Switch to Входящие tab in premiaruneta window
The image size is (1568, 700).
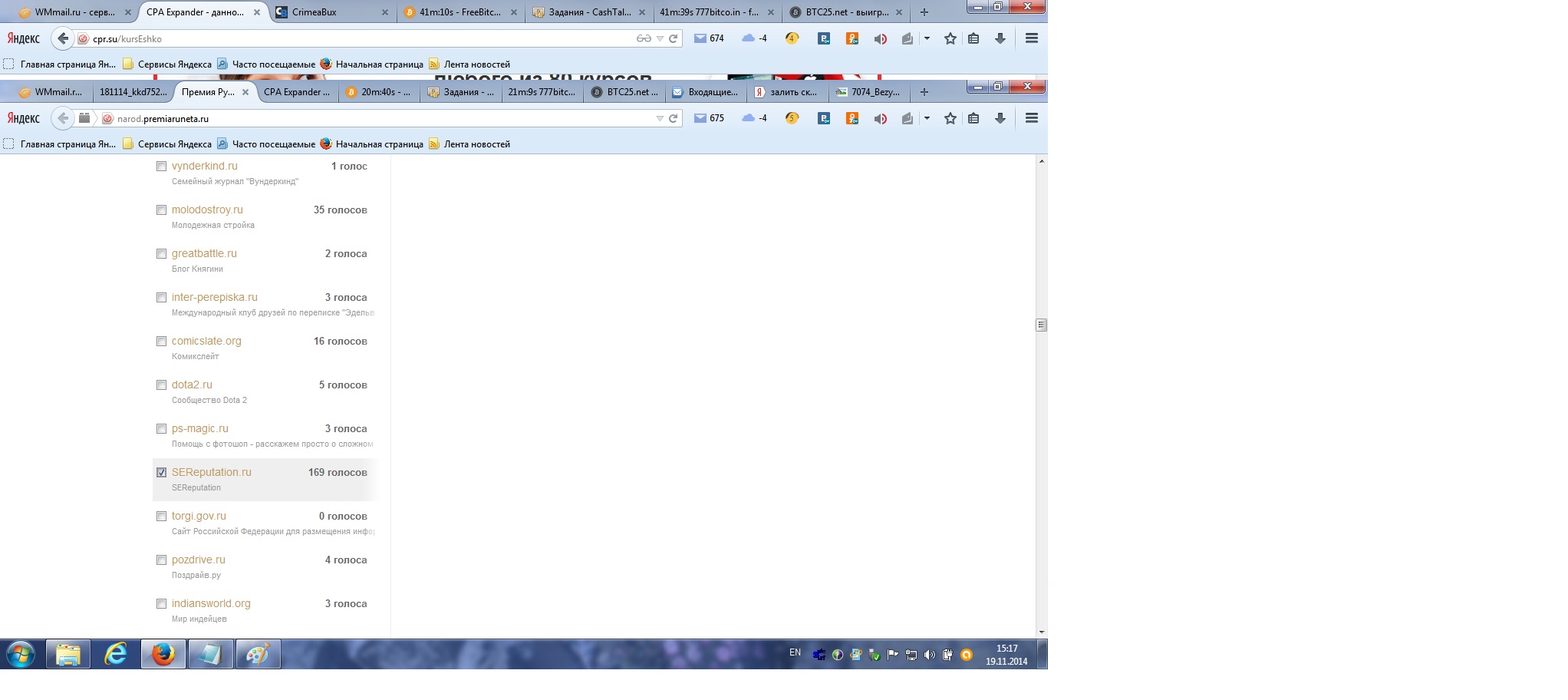coord(706,92)
